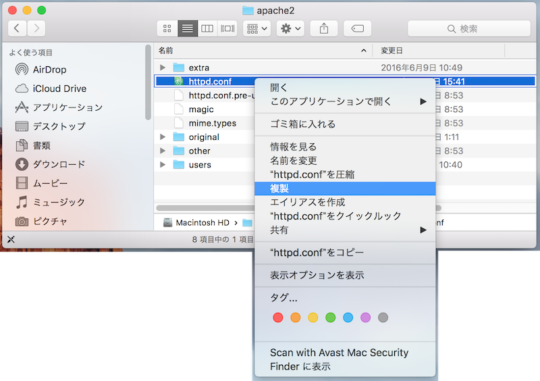This screenshot has width=540, height=381.
Task: Toggle the sort direction arrow
Action: pos(364,51)
